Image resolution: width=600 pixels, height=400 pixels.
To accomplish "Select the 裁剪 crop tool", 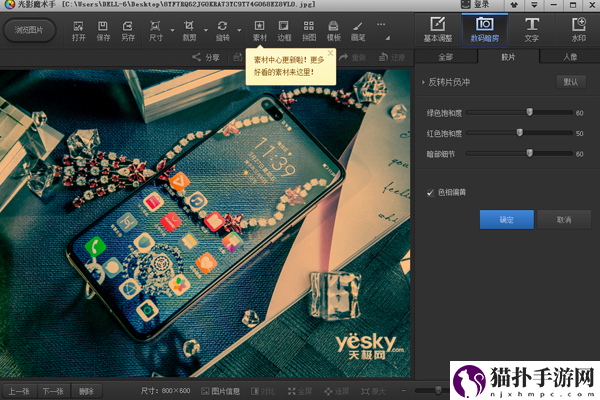I will tap(189, 31).
